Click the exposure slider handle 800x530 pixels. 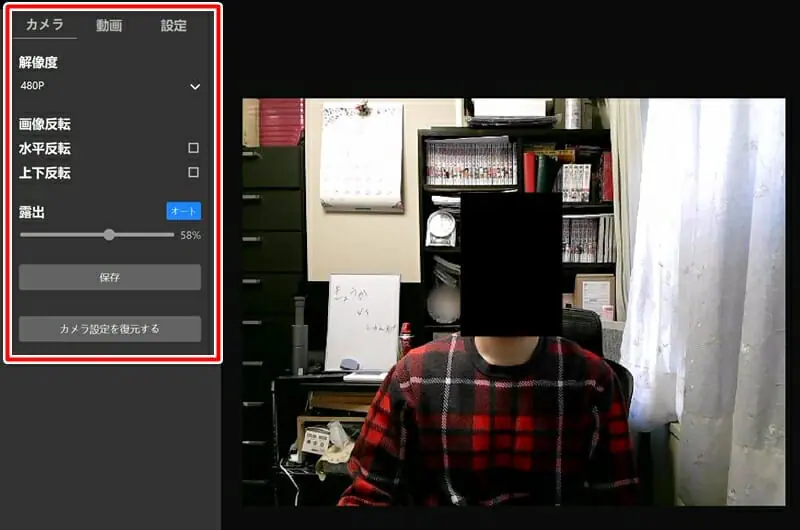[109, 235]
